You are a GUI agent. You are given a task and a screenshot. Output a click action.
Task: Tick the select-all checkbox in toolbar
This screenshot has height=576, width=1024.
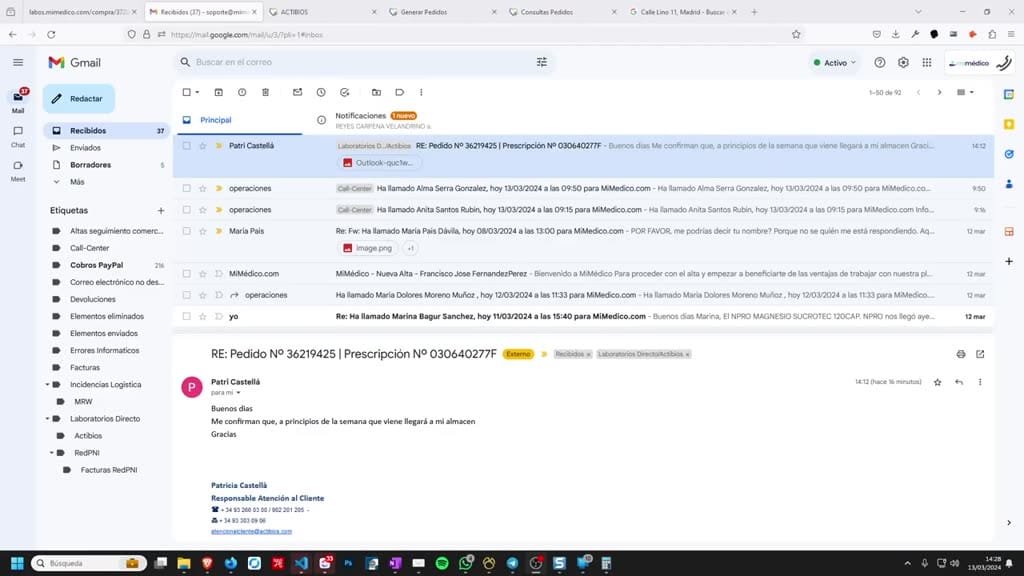pos(187,92)
